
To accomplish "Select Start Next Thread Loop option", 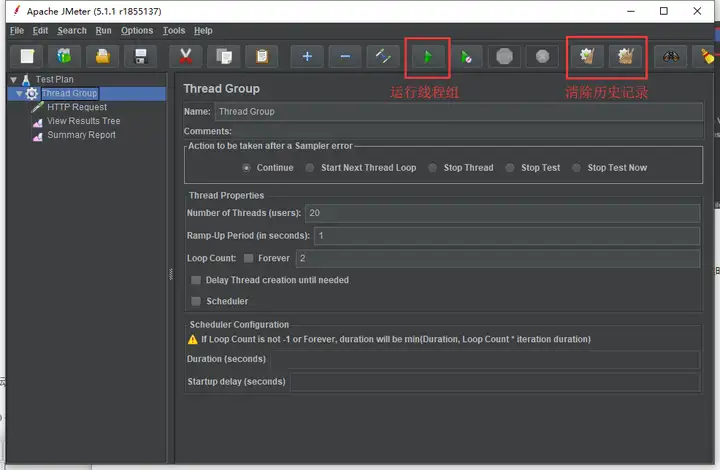I will [x=310, y=168].
